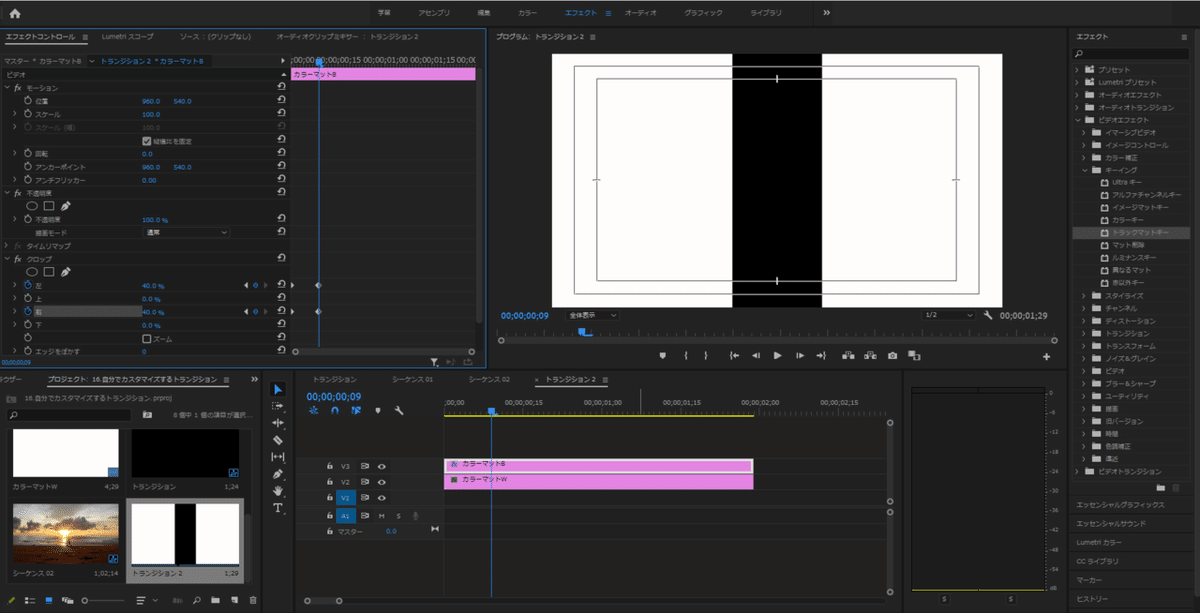
Task: Select トラックマットキー effect in the list
Action: click(1140, 232)
